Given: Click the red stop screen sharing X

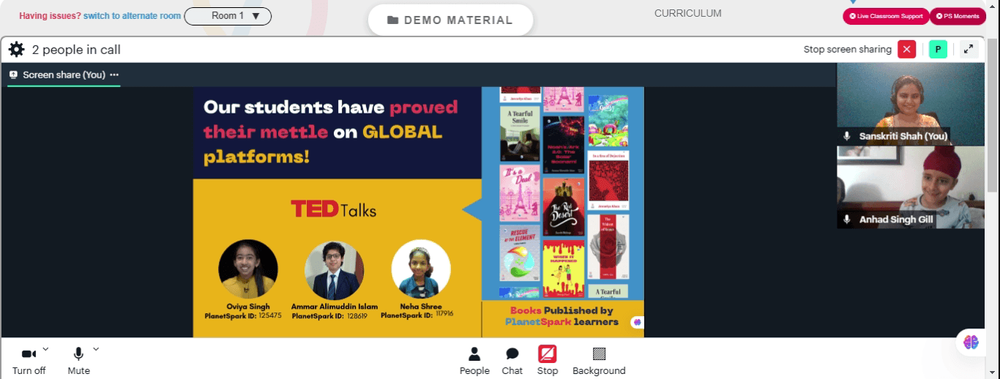Looking at the screenshot, I should [906, 49].
